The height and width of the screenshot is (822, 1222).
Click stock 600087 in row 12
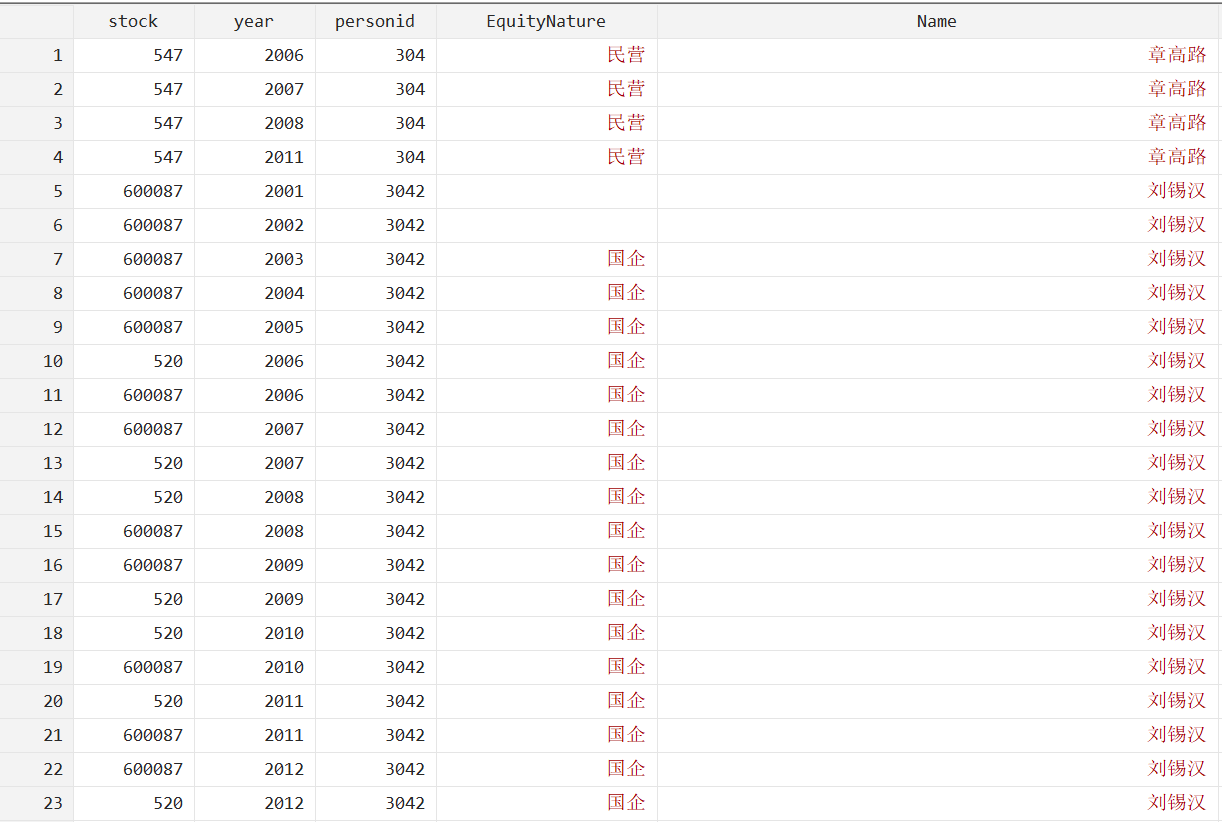[x=153, y=429]
